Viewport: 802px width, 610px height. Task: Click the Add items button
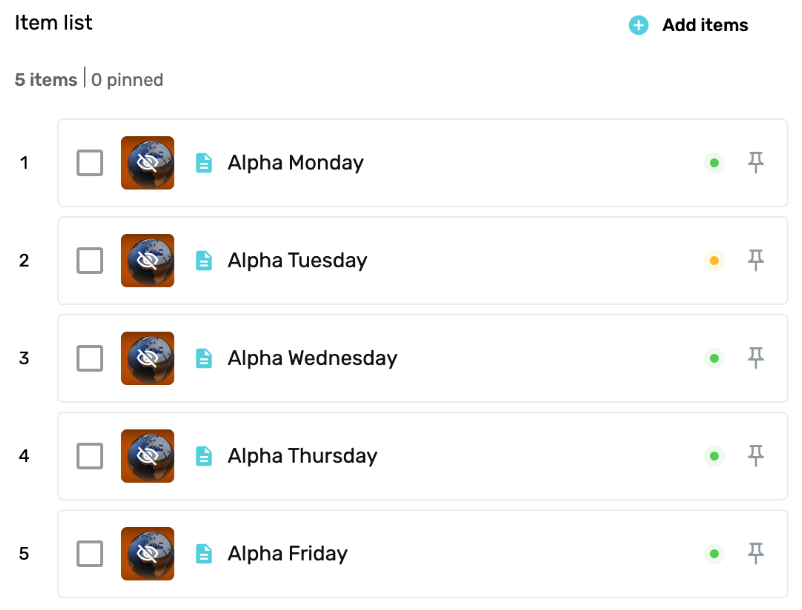(x=688, y=25)
